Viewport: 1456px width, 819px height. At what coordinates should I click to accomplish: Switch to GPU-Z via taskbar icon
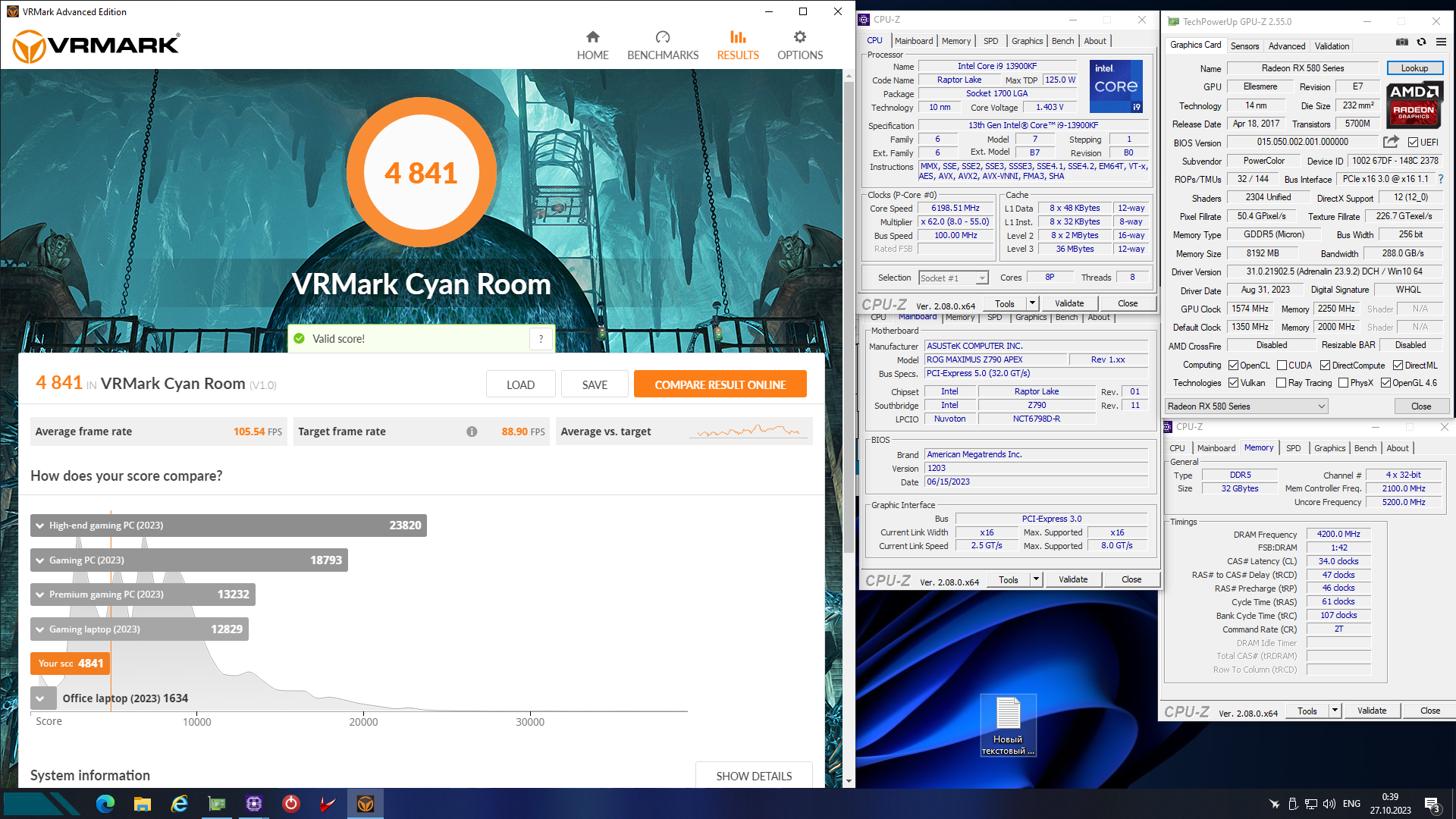click(x=217, y=804)
